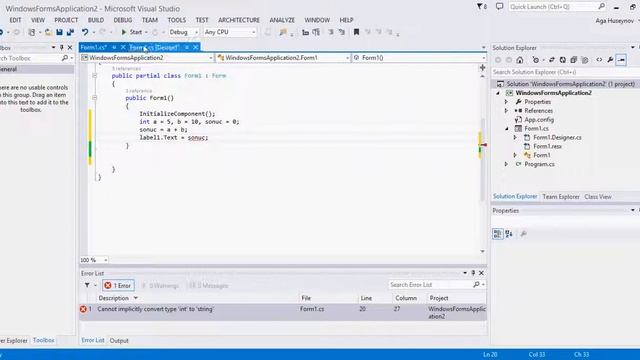Collapse the Form1 class outlining region

pos(94,76)
